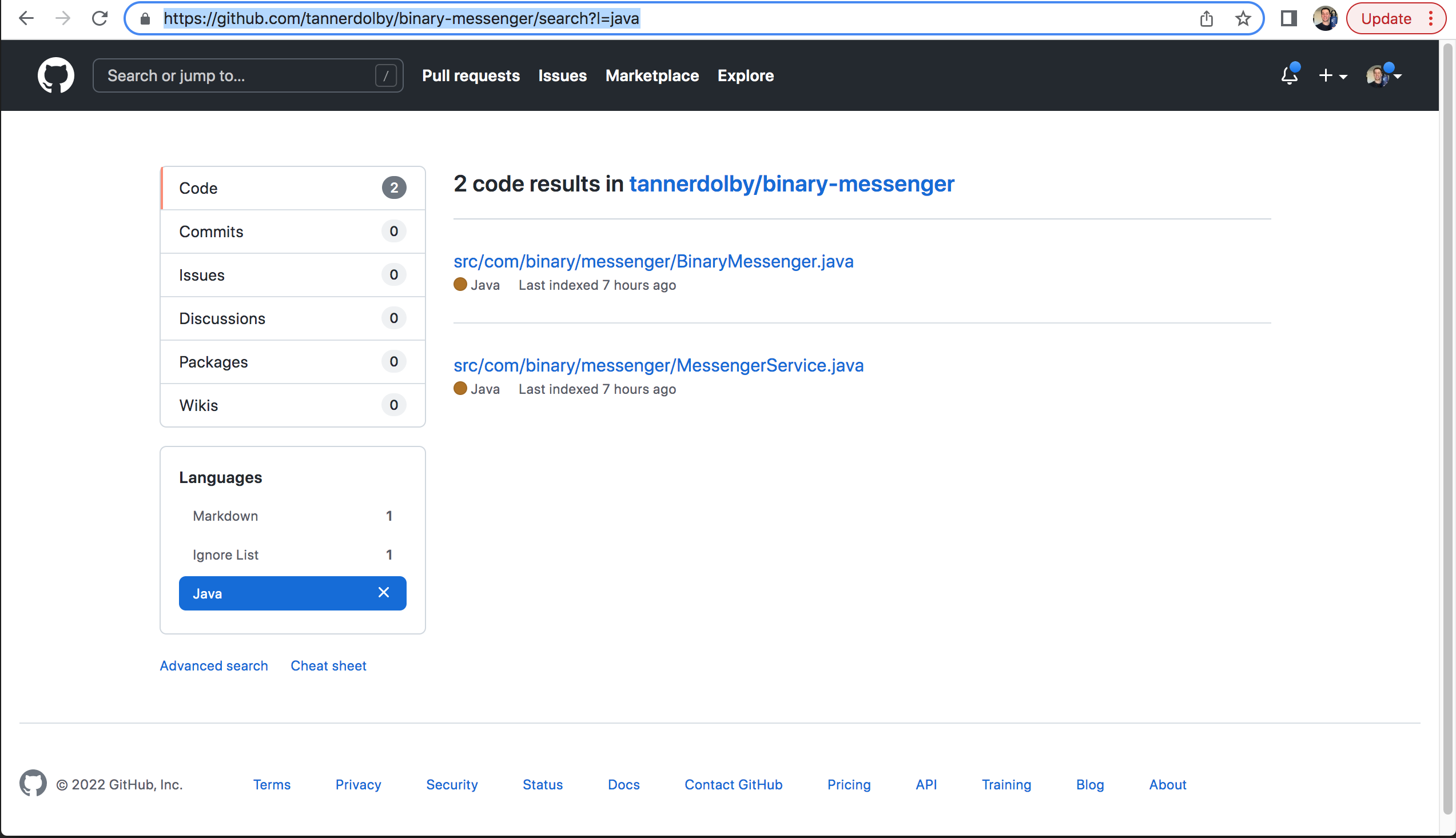Switch to the Marketplace tab
This screenshot has height=838, width=1456.
click(651, 75)
